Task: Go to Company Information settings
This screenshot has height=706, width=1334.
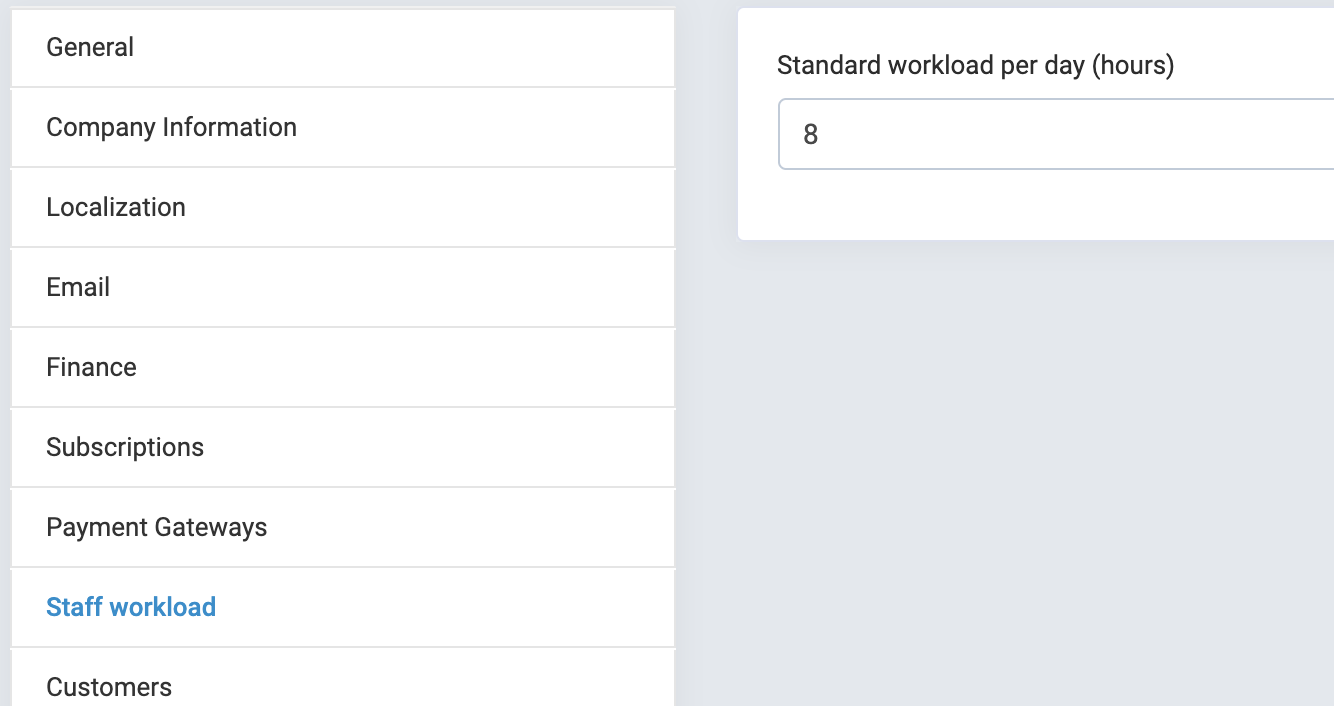Action: point(171,128)
